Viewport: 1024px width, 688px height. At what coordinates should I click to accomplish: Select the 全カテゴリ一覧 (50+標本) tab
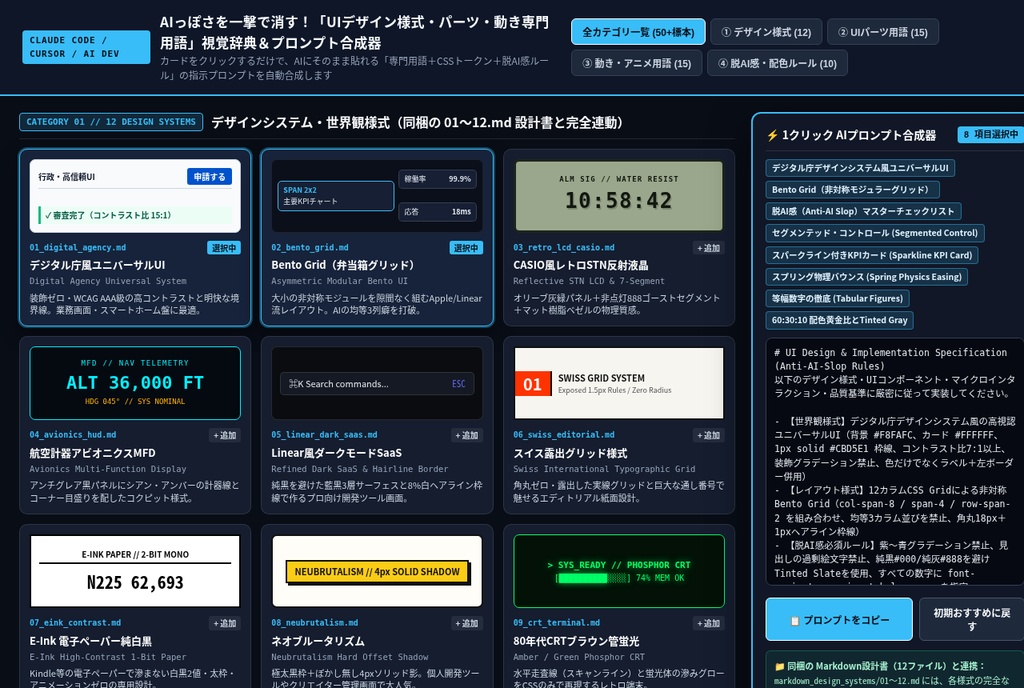tap(638, 32)
